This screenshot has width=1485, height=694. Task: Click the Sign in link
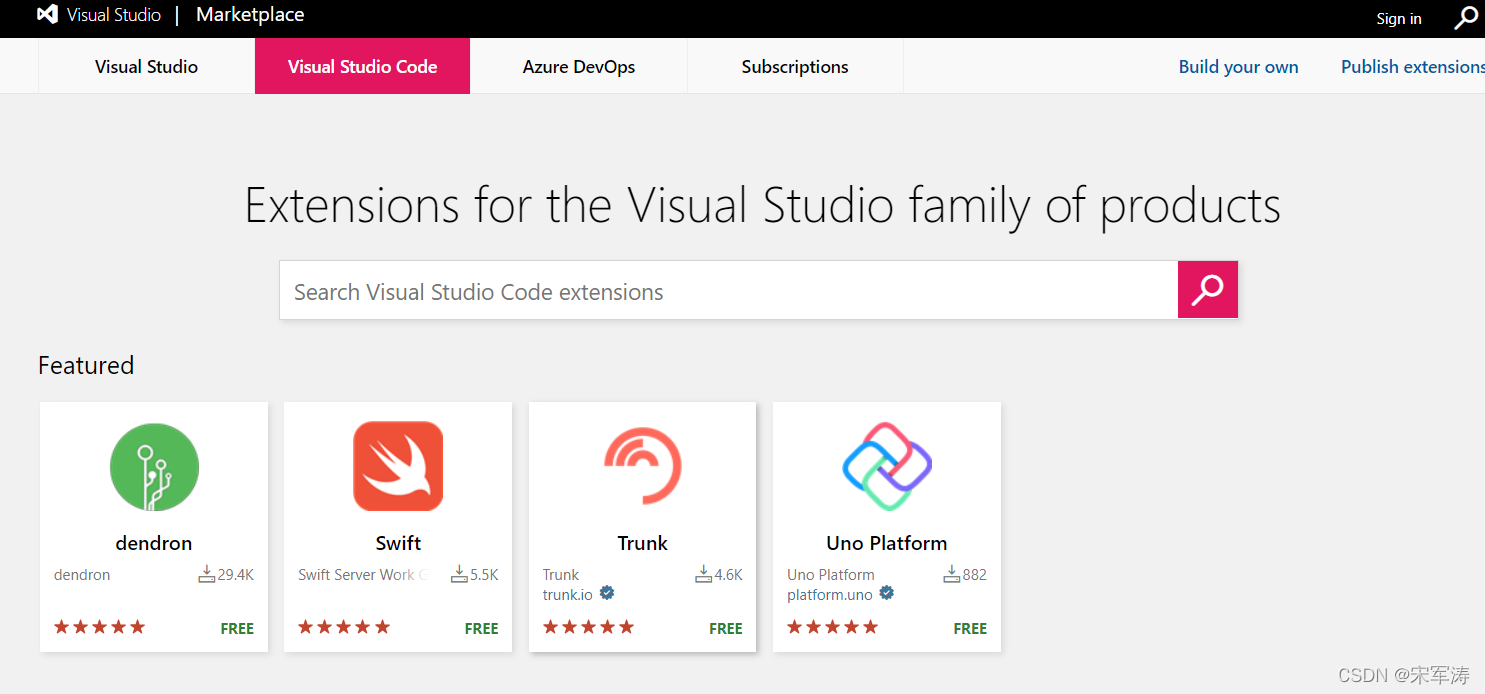pyautogui.click(x=1399, y=18)
